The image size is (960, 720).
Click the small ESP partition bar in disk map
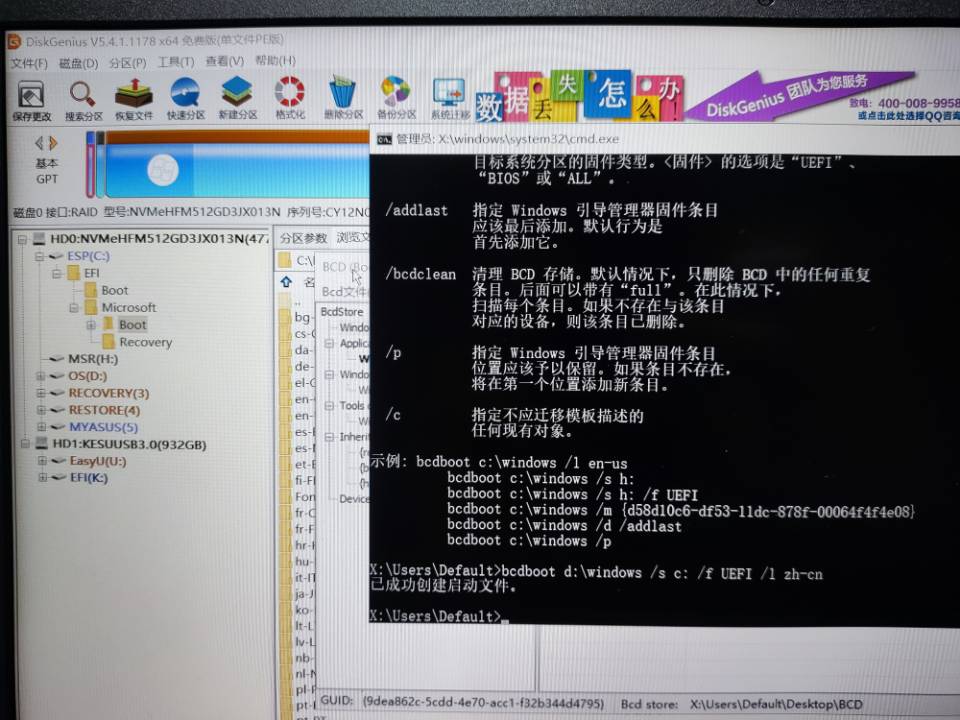click(91, 165)
